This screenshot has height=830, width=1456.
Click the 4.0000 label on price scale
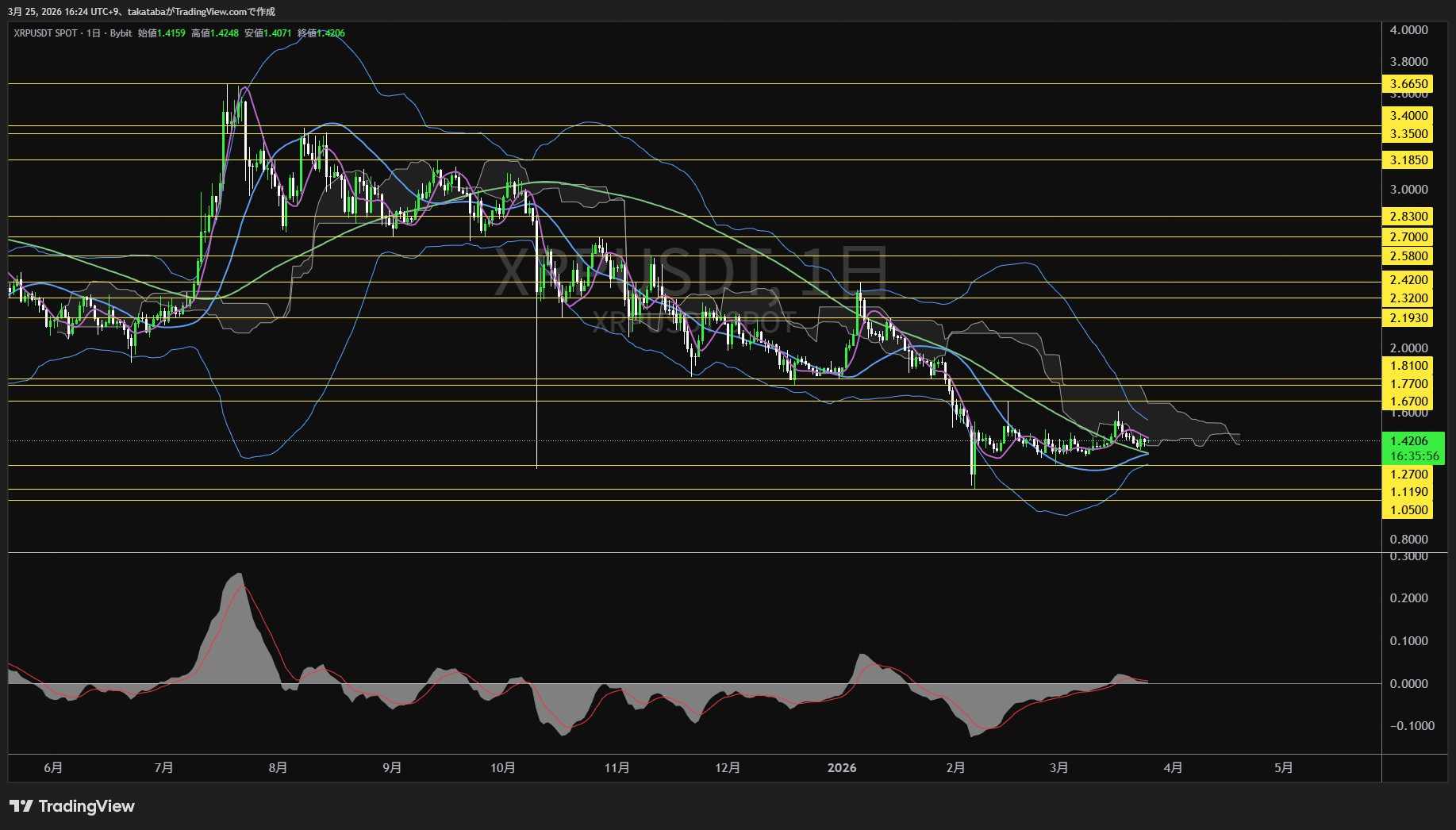click(x=1408, y=30)
